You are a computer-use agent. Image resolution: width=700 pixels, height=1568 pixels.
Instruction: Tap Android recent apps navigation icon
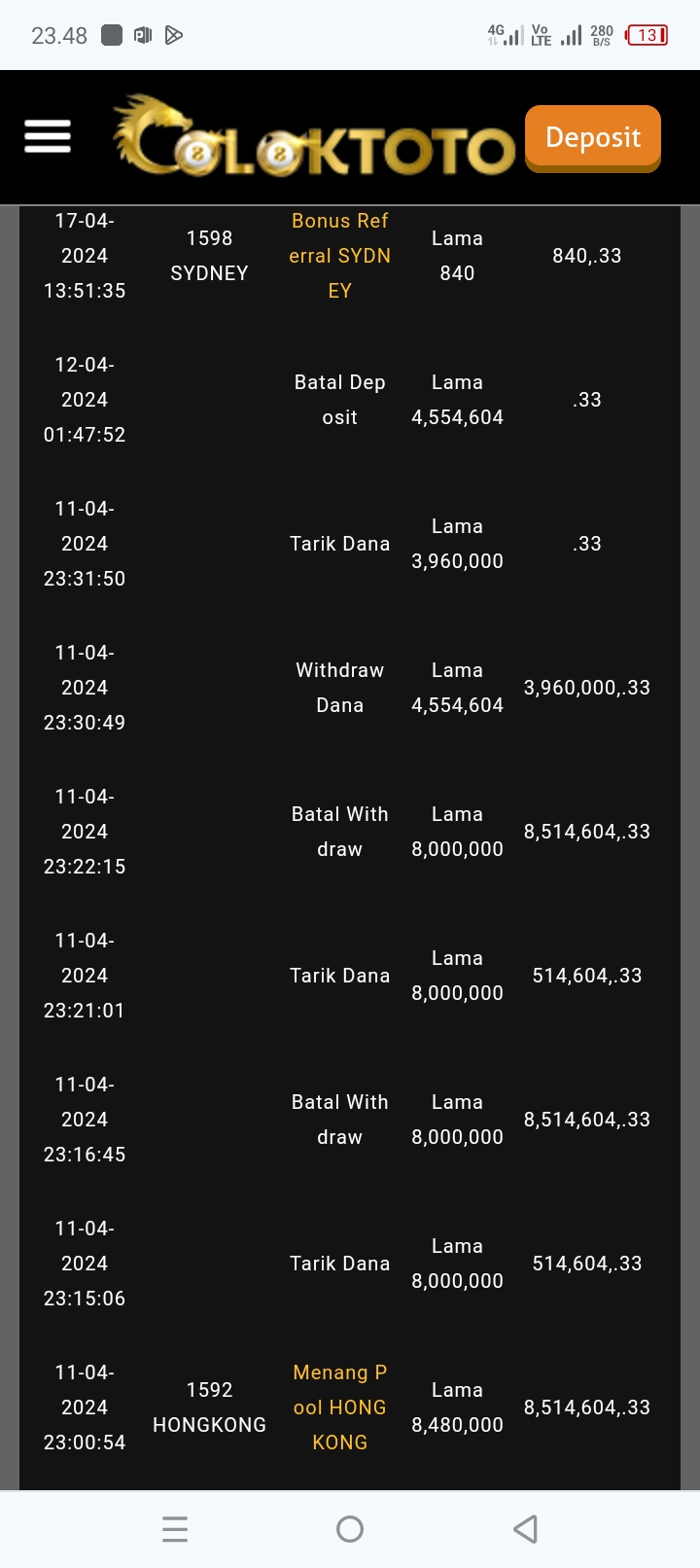click(x=175, y=1529)
